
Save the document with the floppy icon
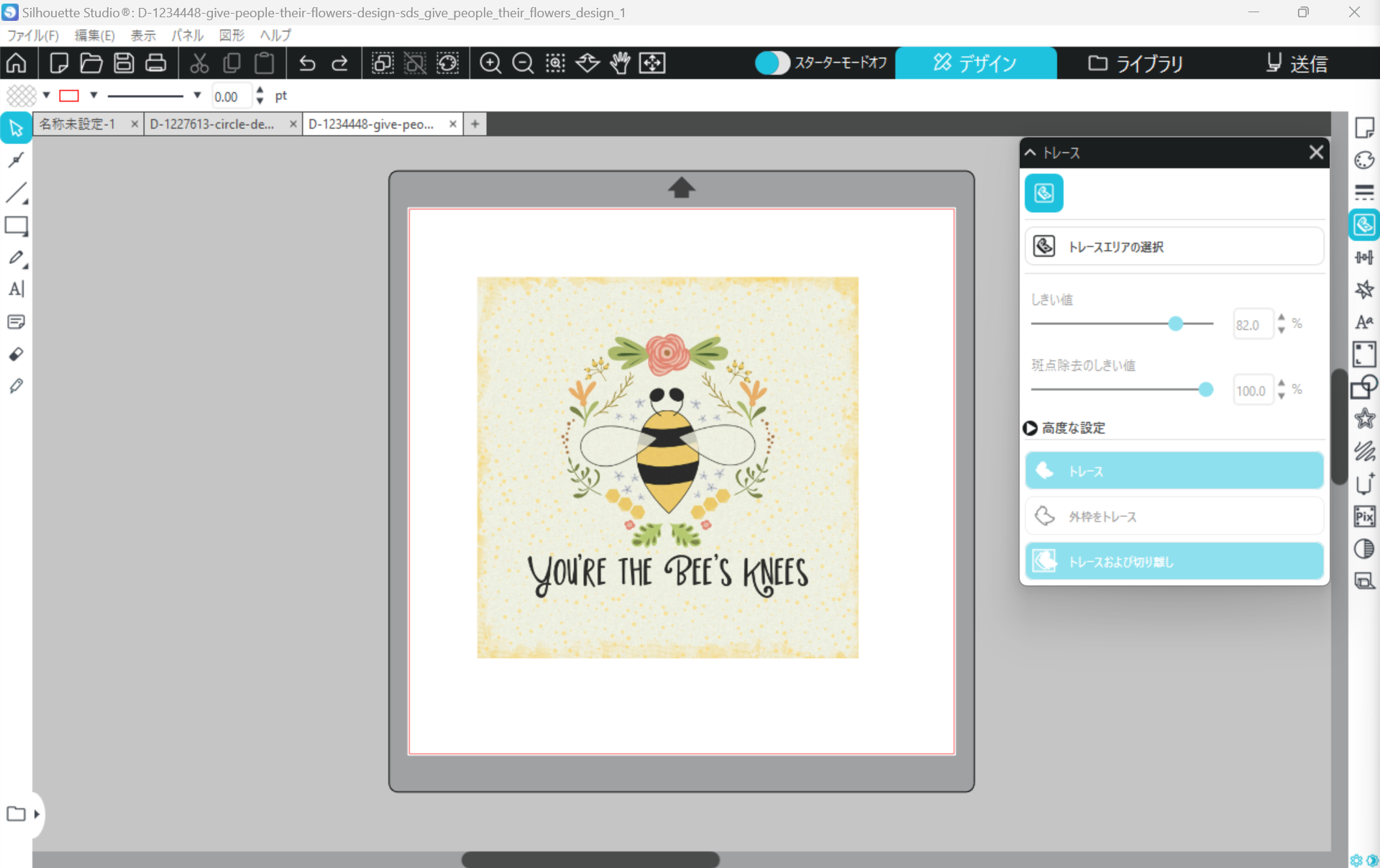pyautogui.click(x=124, y=63)
